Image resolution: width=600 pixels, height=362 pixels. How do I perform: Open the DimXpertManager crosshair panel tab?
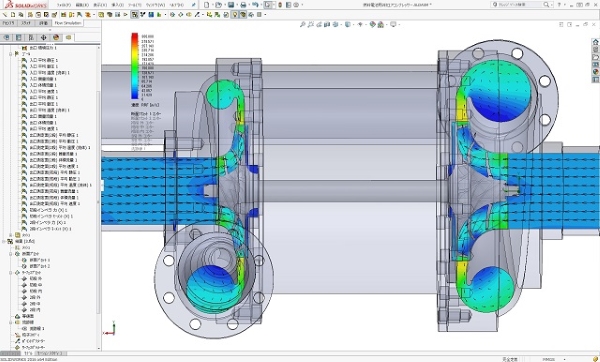[x=43, y=38]
